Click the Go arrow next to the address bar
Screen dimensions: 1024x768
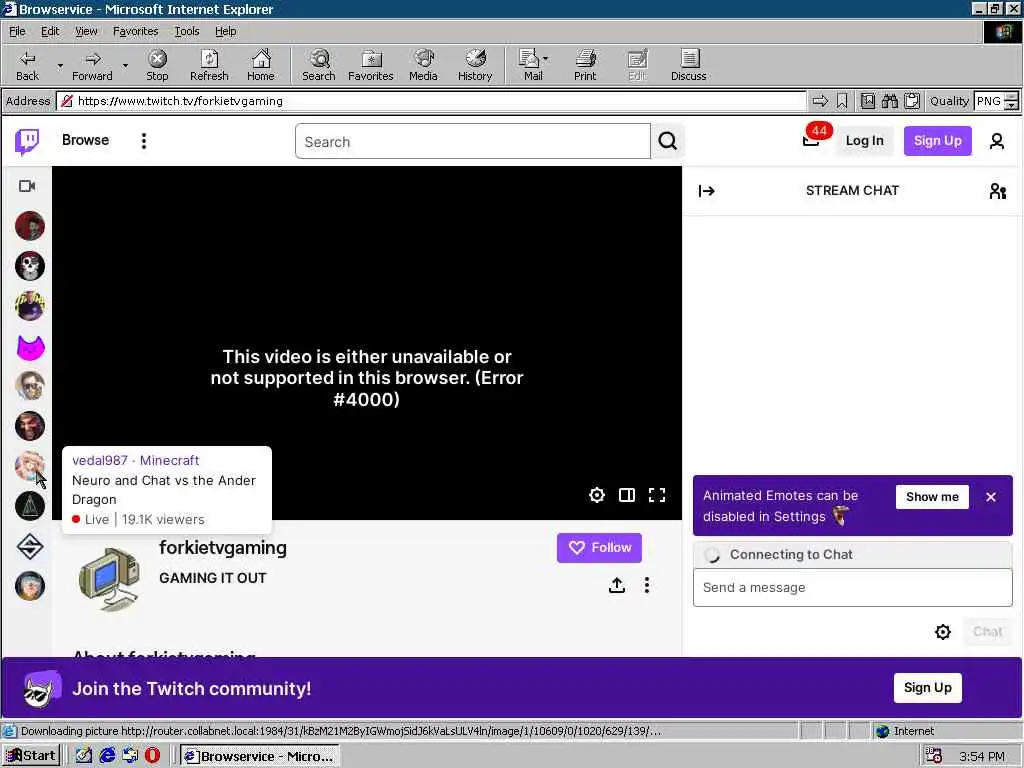[820, 101]
